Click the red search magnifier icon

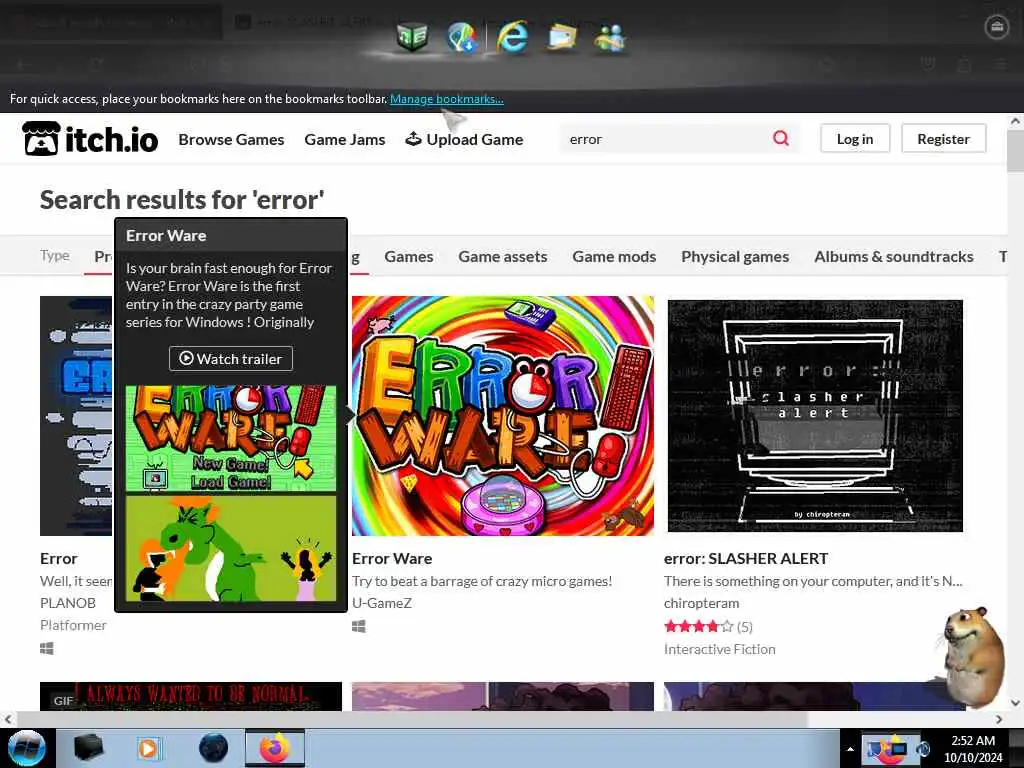pos(780,138)
